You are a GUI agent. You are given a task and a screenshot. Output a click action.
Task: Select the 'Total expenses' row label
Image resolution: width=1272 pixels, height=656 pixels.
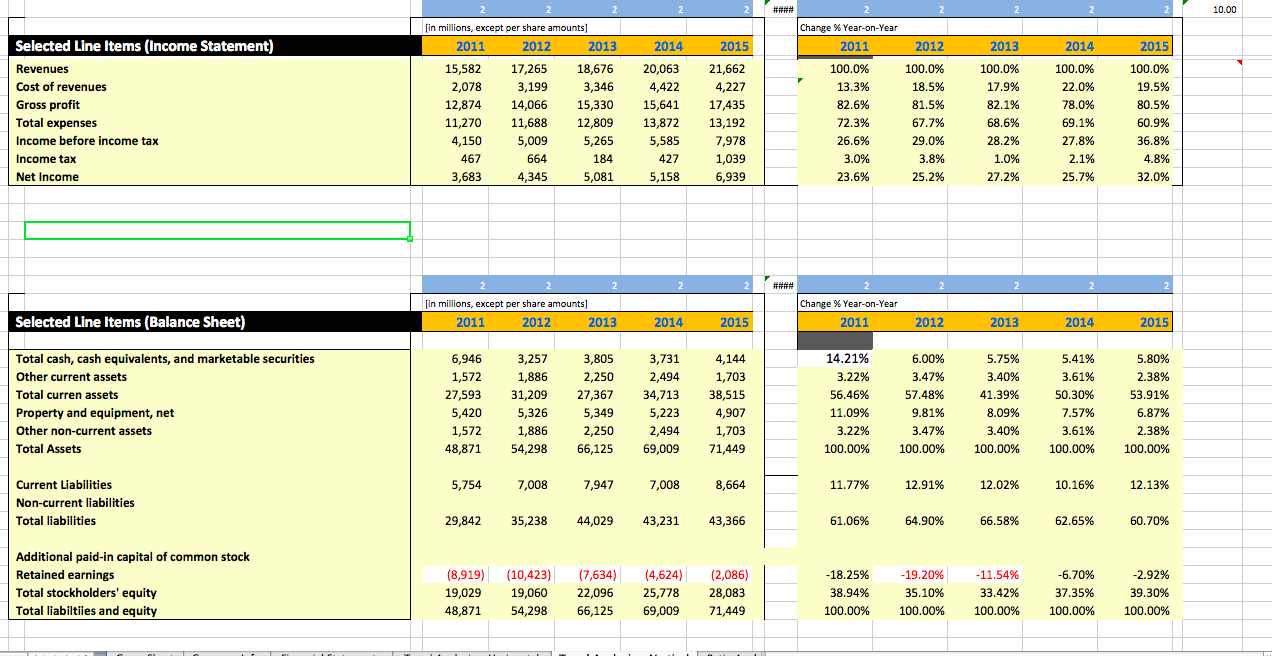tap(56, 123)
